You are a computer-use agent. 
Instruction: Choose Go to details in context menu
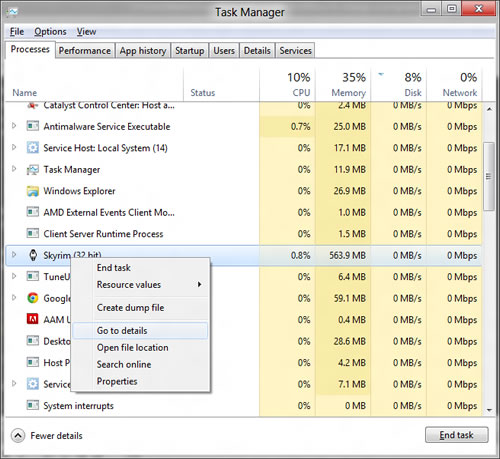pos(140,331)
